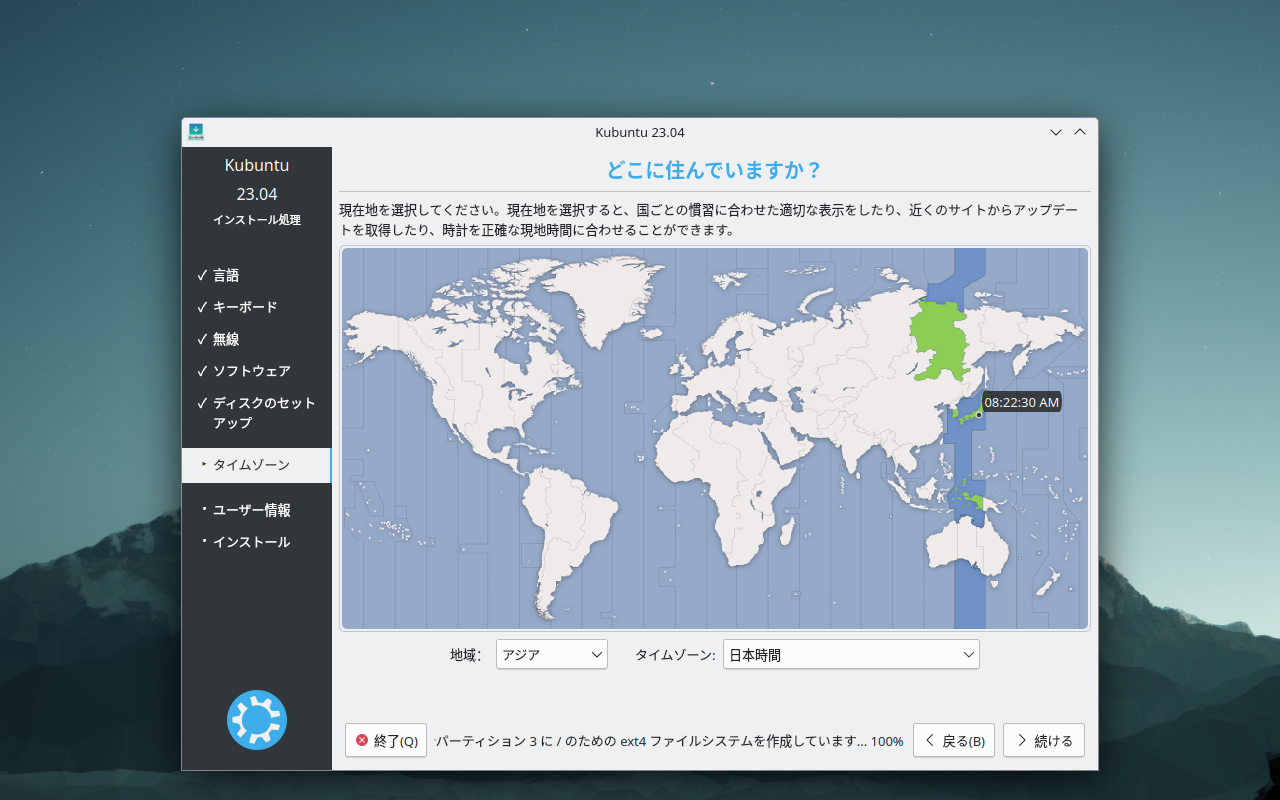
Task: Click the インストール処理 sidebar subtitle
Action: pos(257,220)
